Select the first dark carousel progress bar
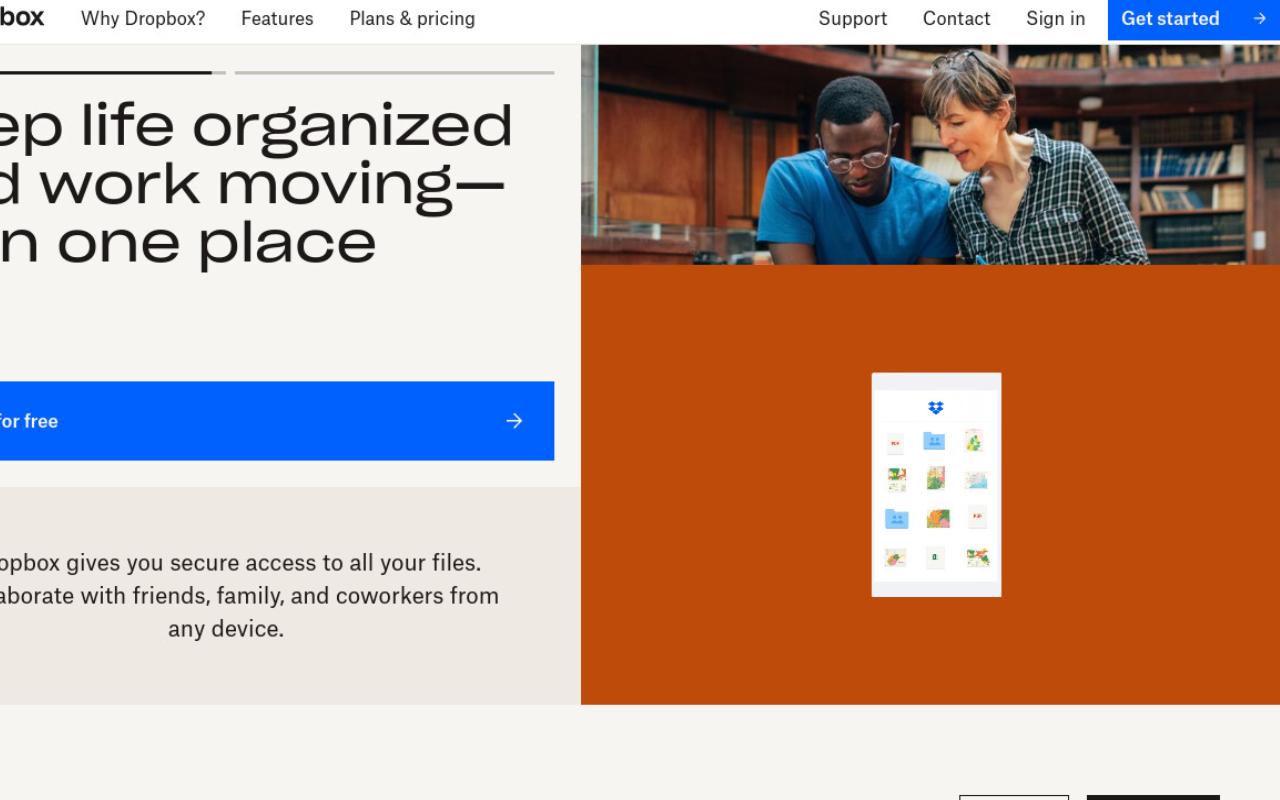1280x800 pixels. [x=113, y=72]
